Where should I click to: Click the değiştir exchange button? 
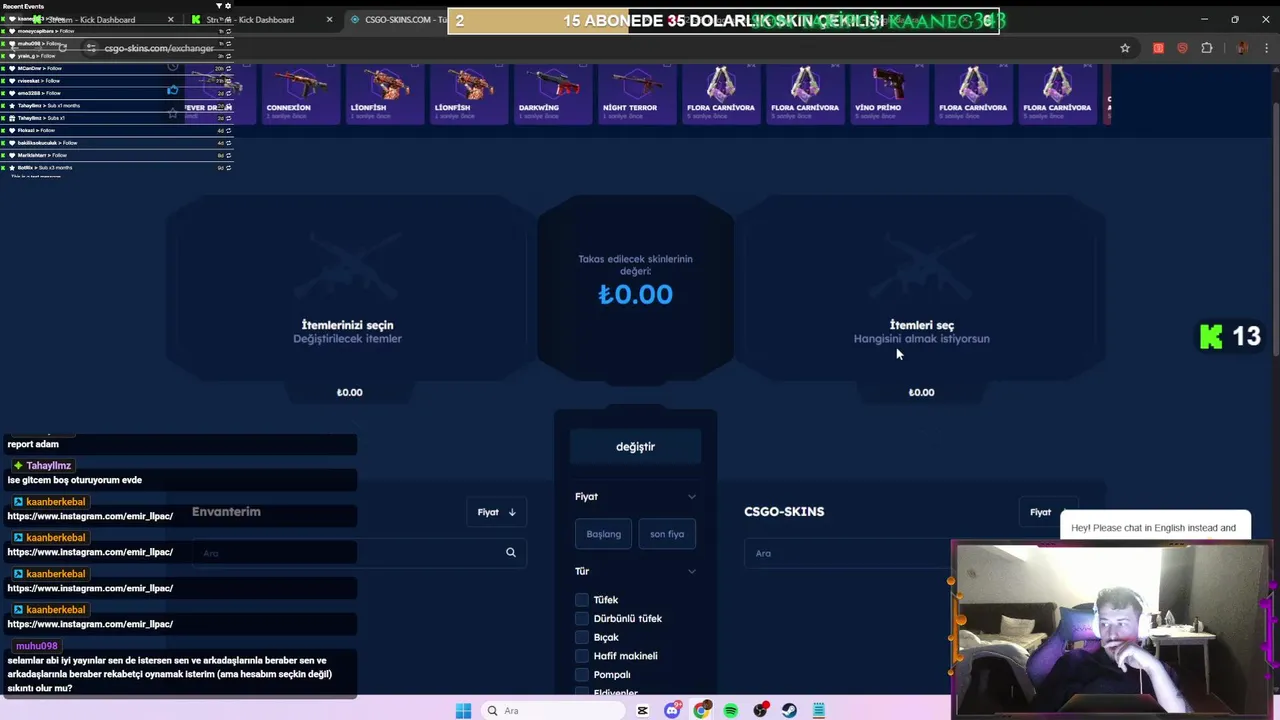(x=635, y=446)
